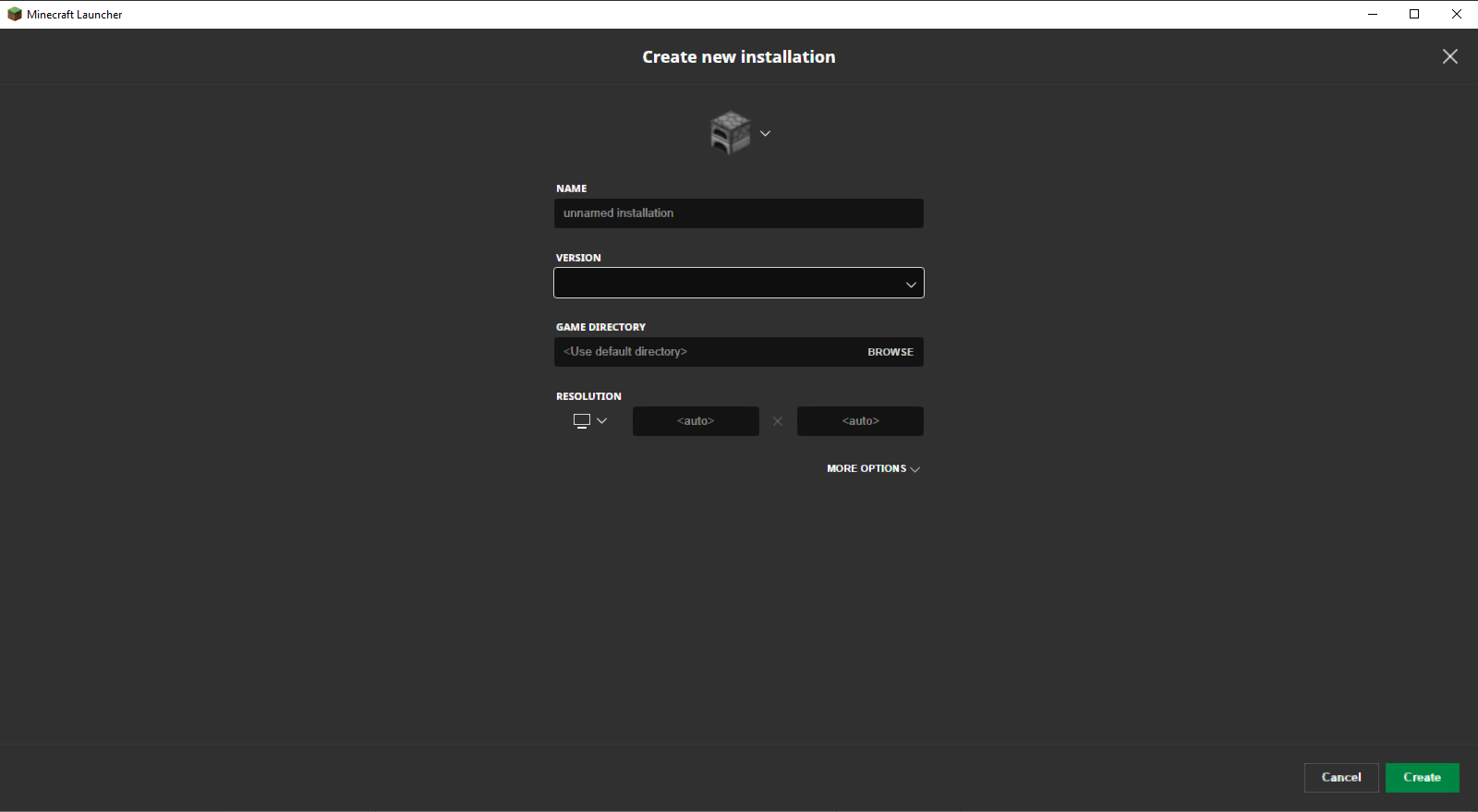
Task: Click the Minecraft Launcher title bar icon
Action: pos(15,14)
